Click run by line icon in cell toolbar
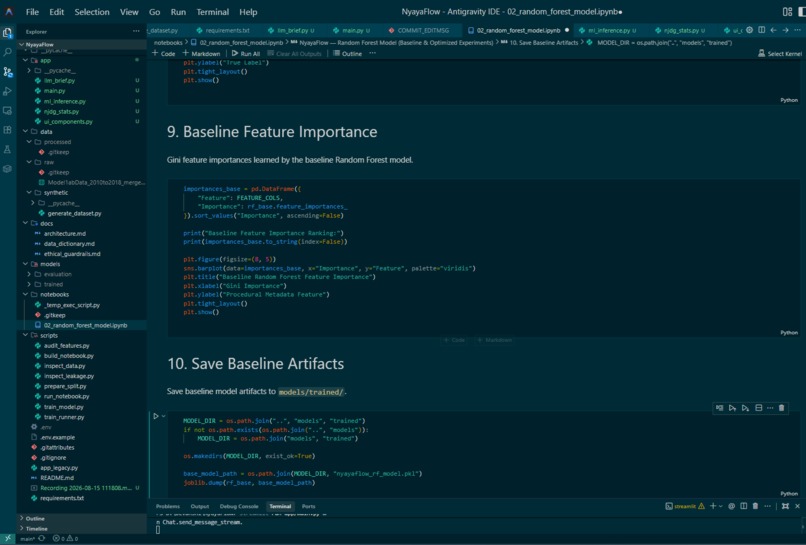 [x=720, y=408]
